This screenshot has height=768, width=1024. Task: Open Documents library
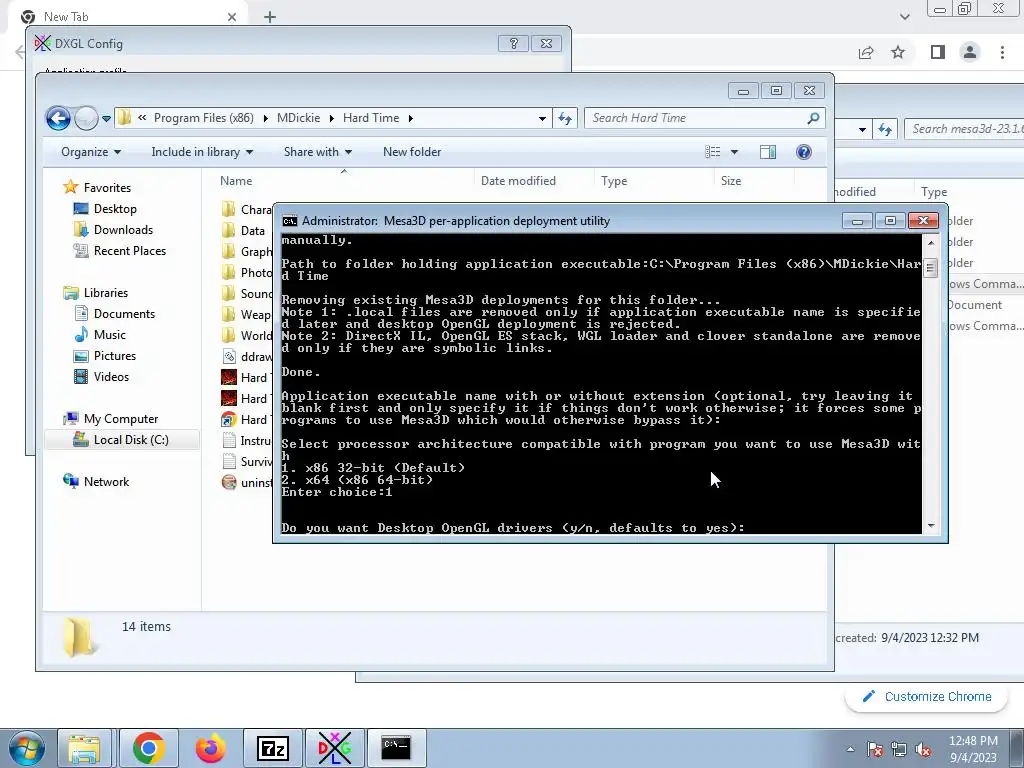tap(124, 314)
